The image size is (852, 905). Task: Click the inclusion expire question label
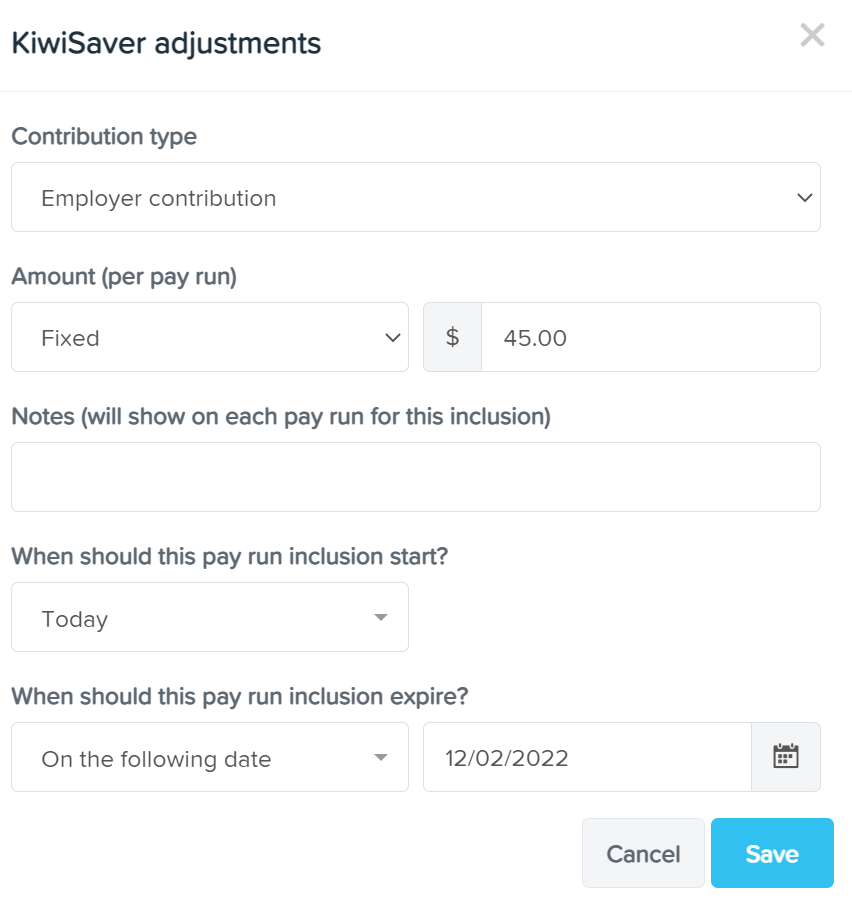[x=240, y=697]
